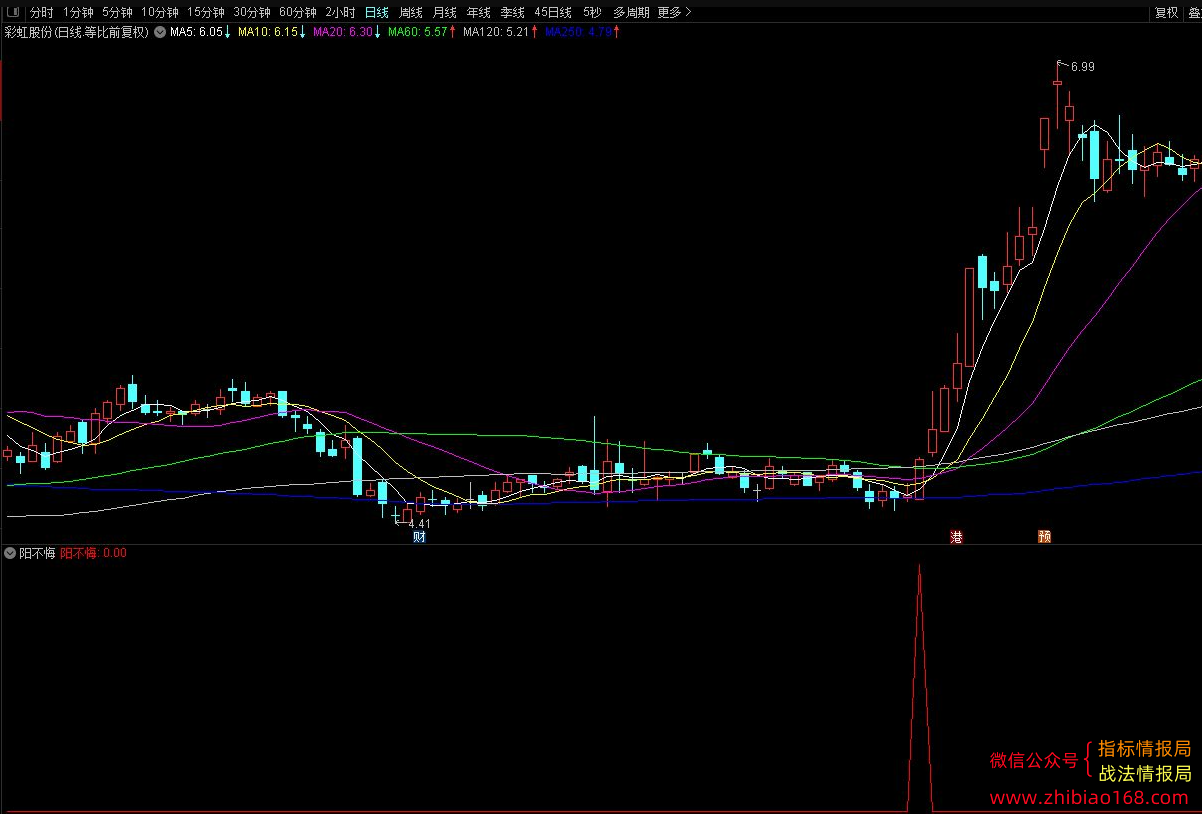Switch to the 分时 tab
The image size is (1202, 814).
point(41,12)
